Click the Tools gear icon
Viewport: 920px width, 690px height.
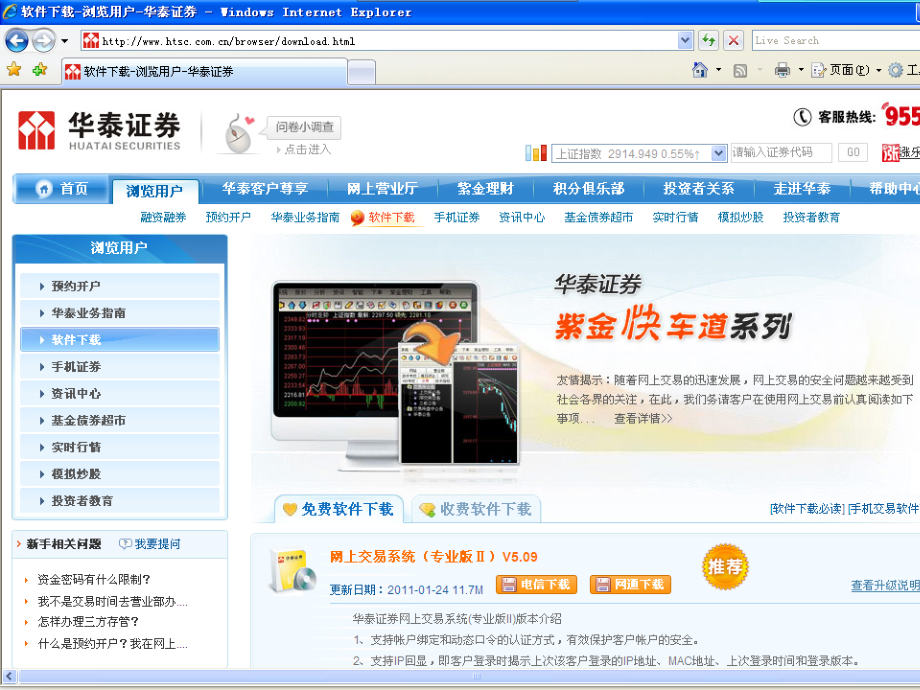tap(895, 70)
